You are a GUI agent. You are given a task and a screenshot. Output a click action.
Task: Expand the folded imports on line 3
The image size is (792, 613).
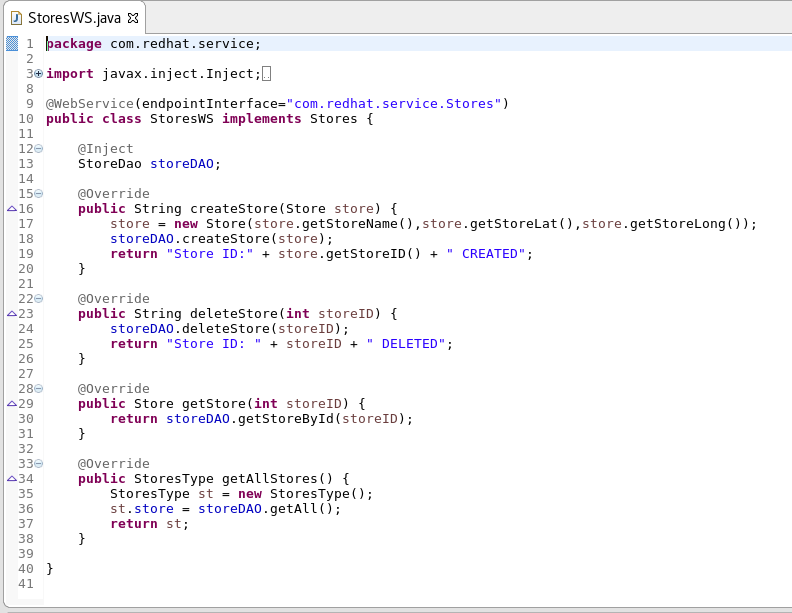click(39, 74)
